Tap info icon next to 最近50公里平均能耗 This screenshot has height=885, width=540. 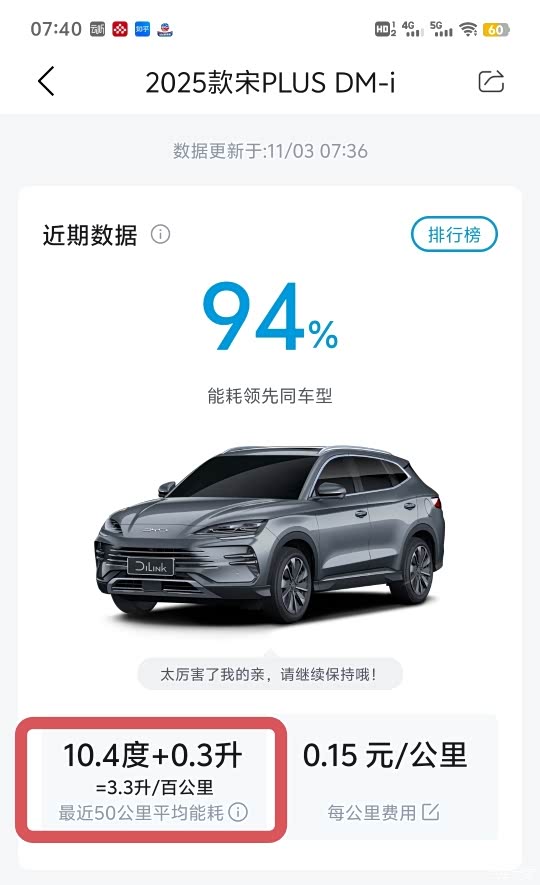[238, 812]
